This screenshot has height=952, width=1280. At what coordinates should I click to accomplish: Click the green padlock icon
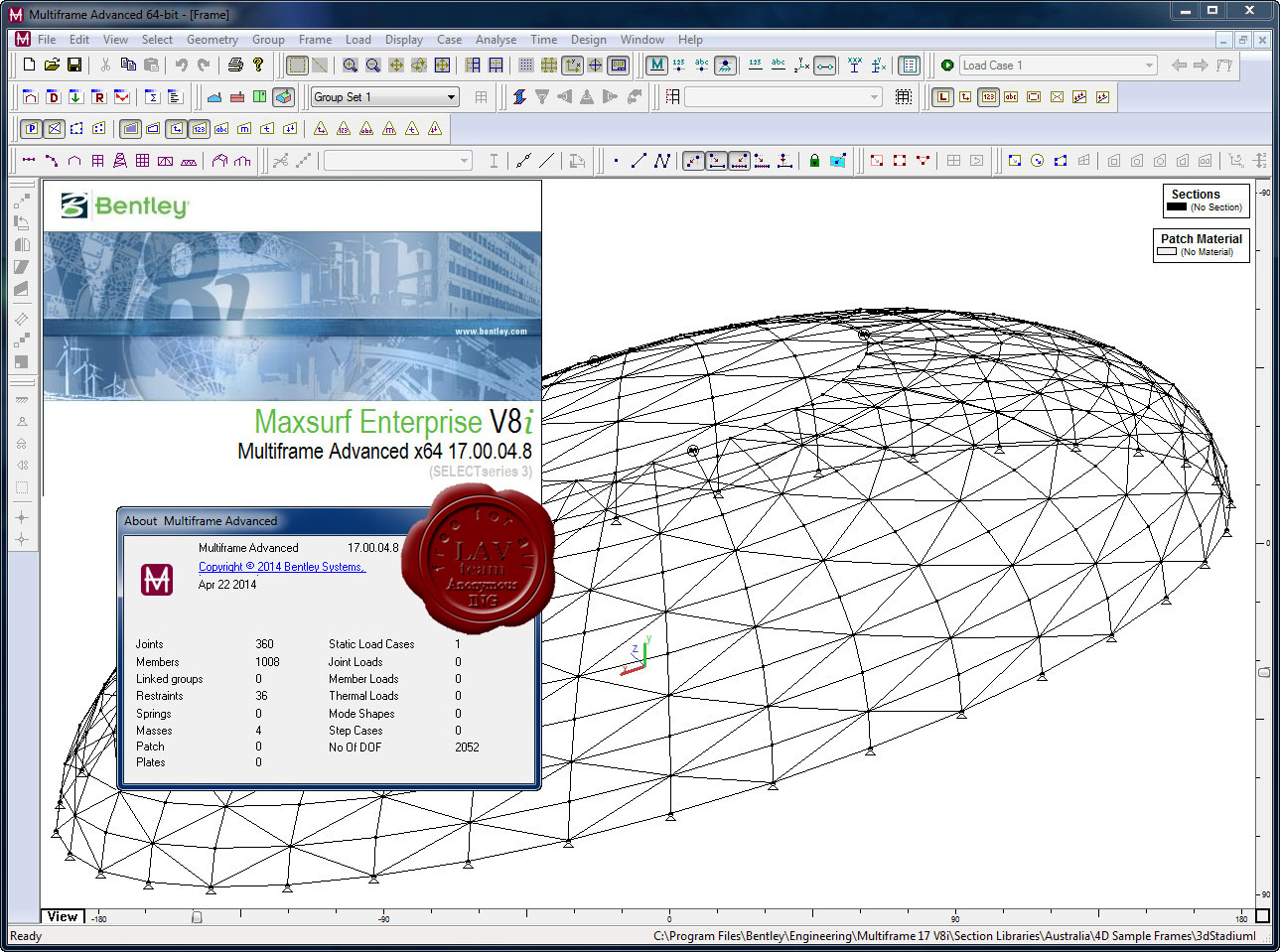(x=814, y=160)
